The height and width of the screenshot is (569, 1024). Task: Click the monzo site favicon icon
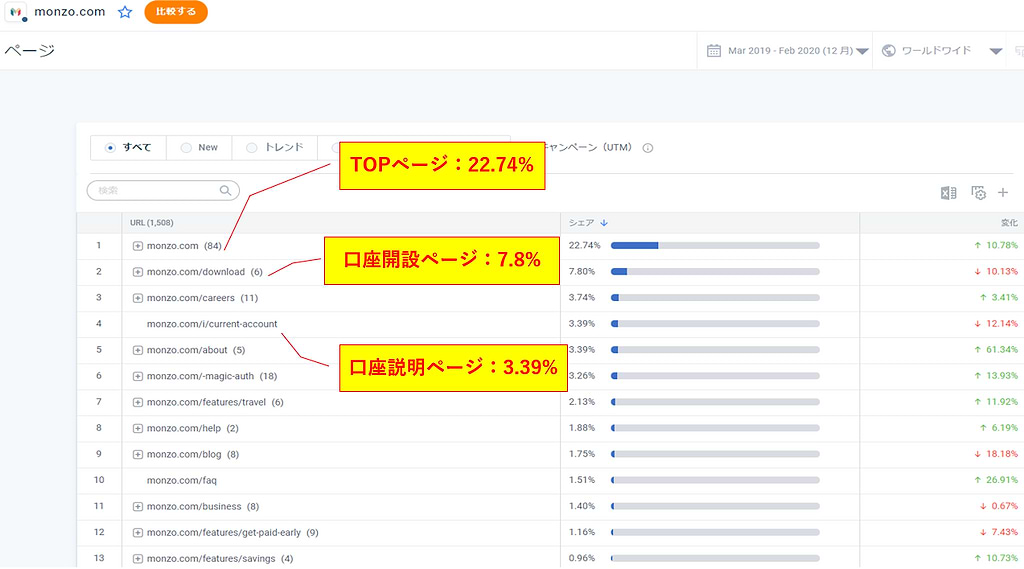tap(16, 12)
